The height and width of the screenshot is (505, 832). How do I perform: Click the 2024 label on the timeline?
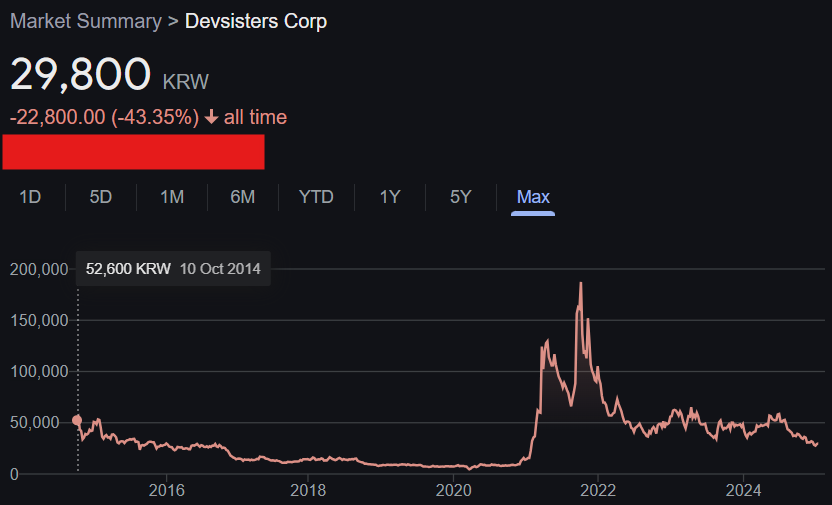pyautogui.click(x=743, y=490)
